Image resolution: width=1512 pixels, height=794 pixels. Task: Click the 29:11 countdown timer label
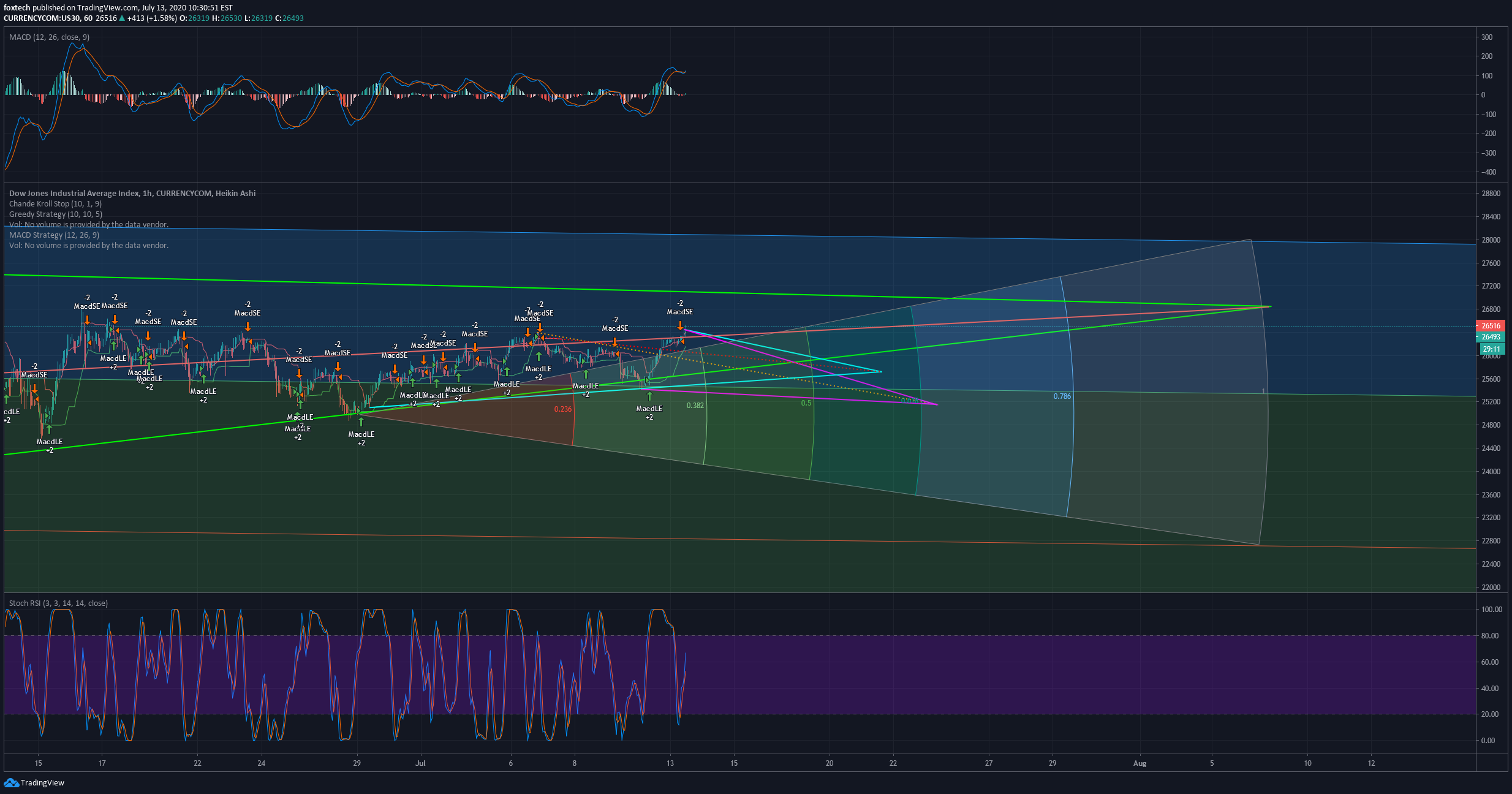[x=1491, y=349]
